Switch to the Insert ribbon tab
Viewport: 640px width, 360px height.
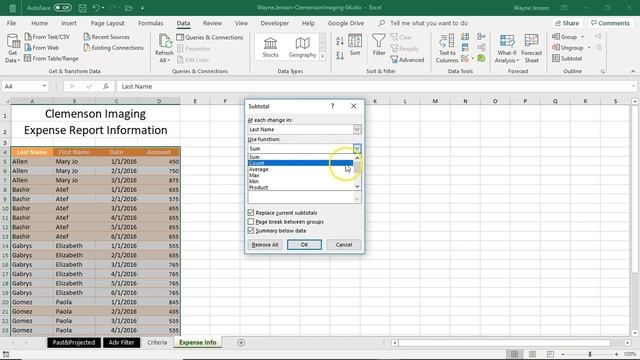[x=69, y=23]
